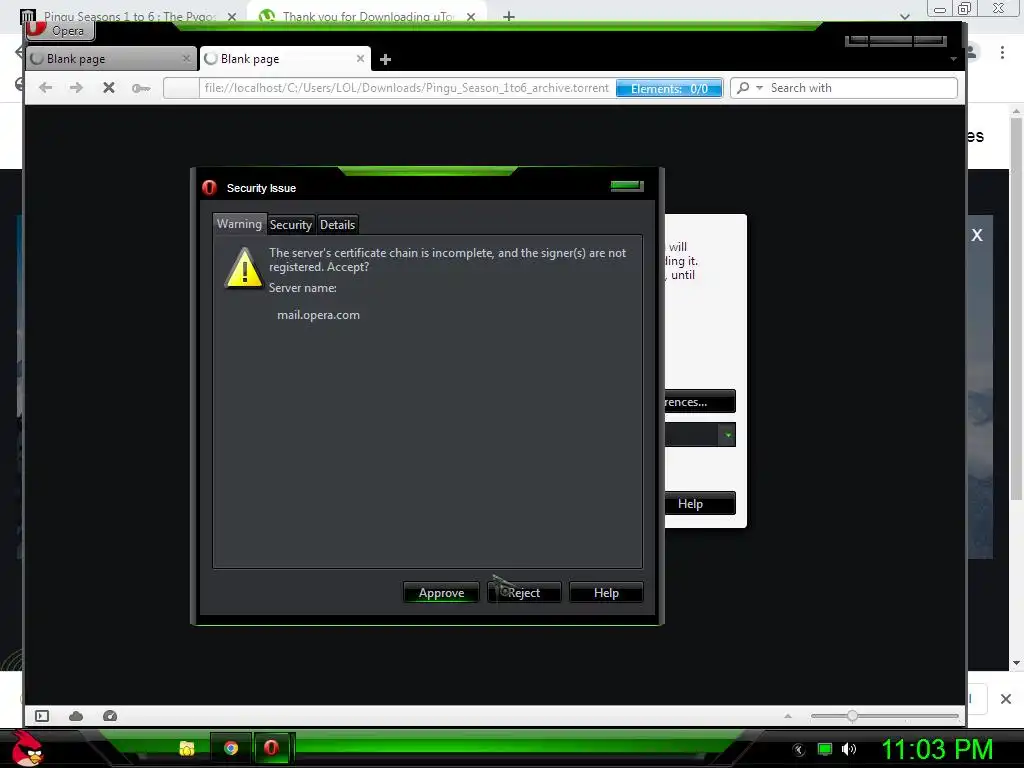Click the password wand key icon
The width and height of the screenshot is (1024, 768).
click(x=140, y=88)
